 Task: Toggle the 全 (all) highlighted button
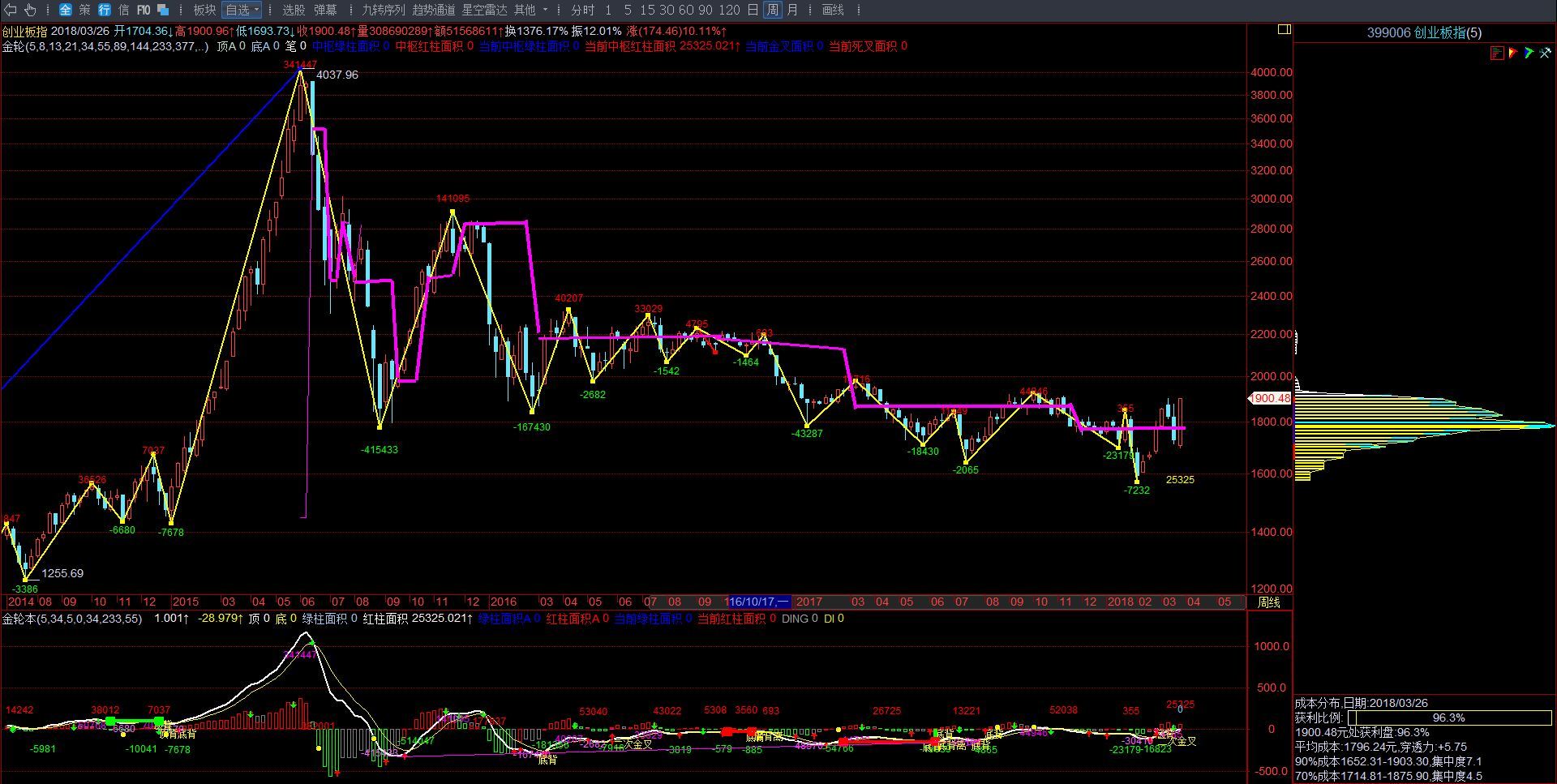(66, 10)
